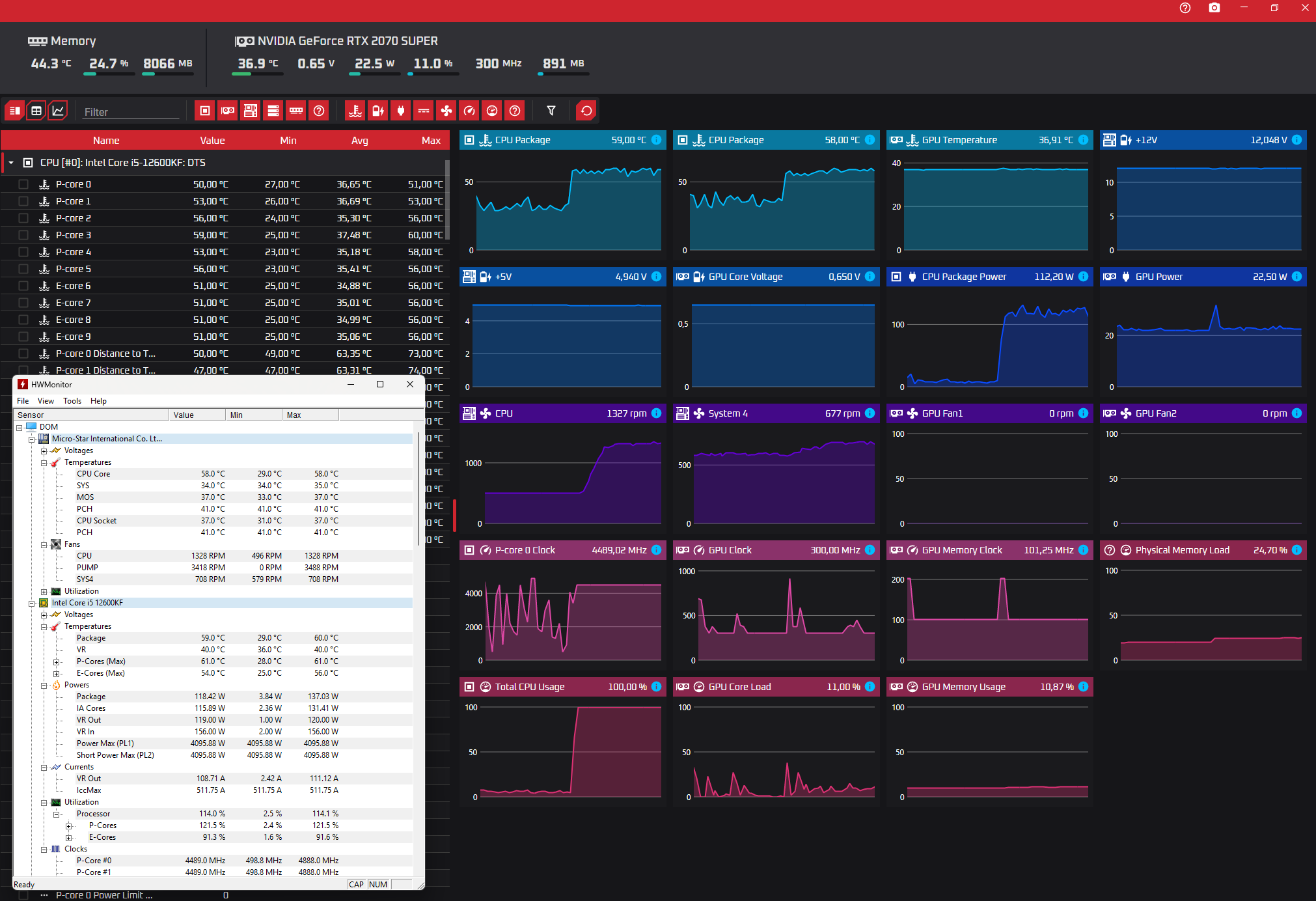
Task: Collapse the CPU [#0] Intel Core group
Action: pyautogui.click(x=11, y=163)
